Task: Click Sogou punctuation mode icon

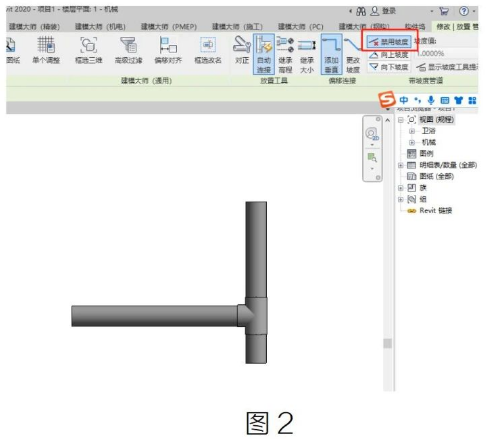Action: 417,100
